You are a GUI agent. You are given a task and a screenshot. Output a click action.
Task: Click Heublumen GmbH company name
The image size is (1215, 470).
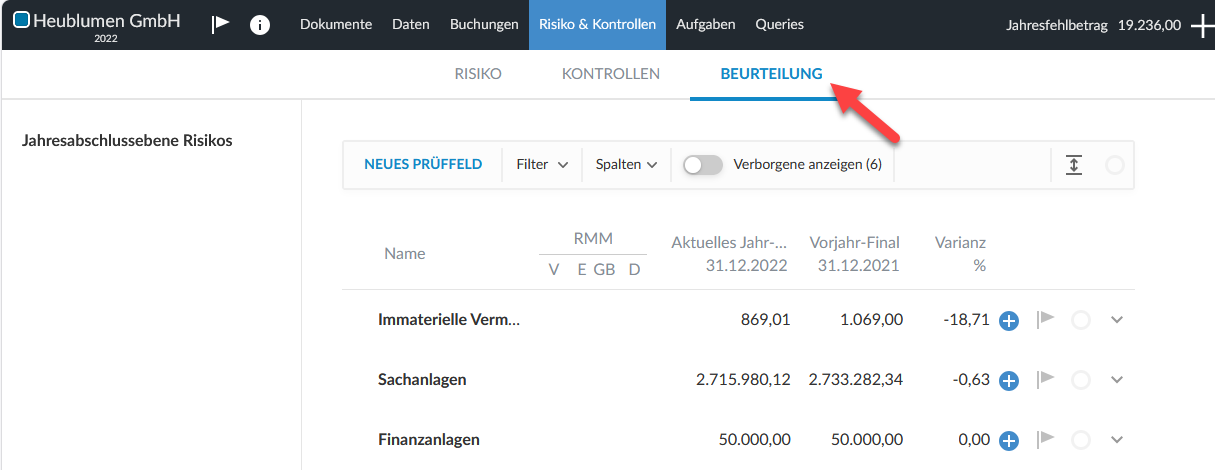coord(107,19)
